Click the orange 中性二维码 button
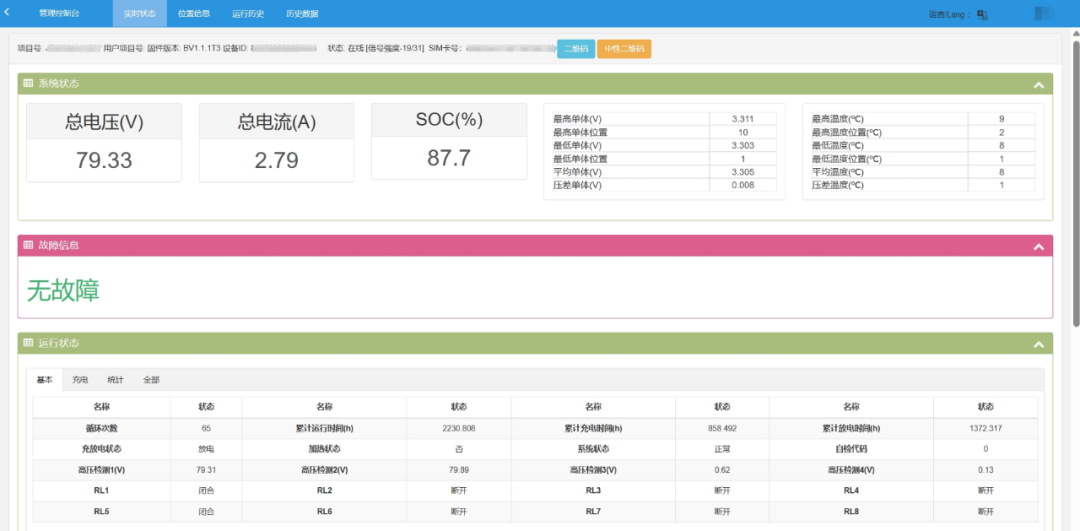 click(624, 49)
